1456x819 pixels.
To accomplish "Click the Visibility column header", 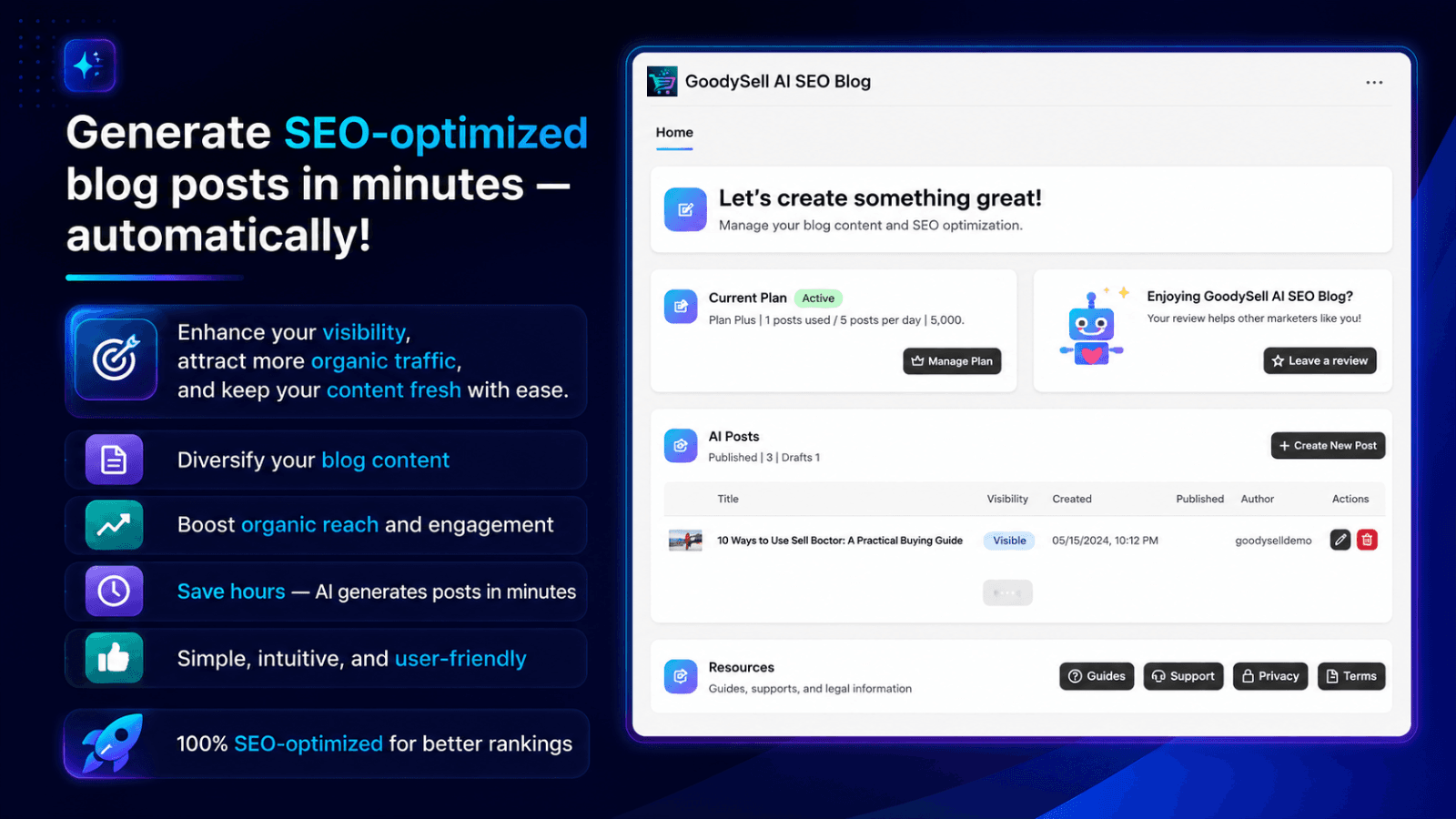I will click(x=1007, y=499).
